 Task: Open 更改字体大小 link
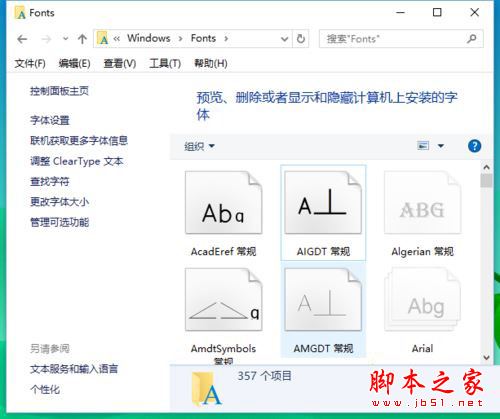coord(59,202)
